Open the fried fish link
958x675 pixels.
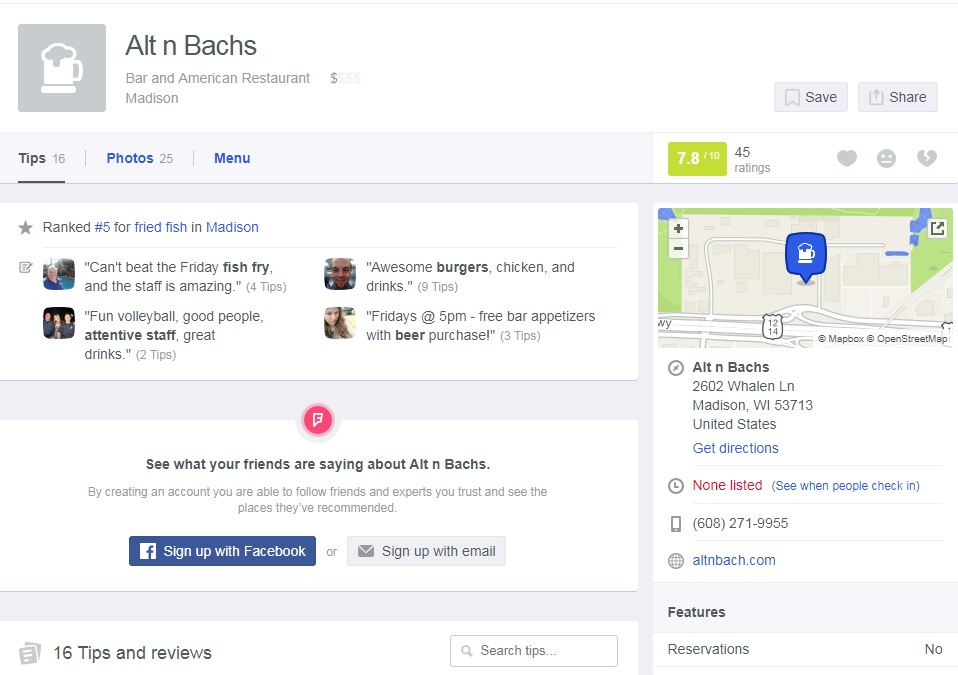161,227
